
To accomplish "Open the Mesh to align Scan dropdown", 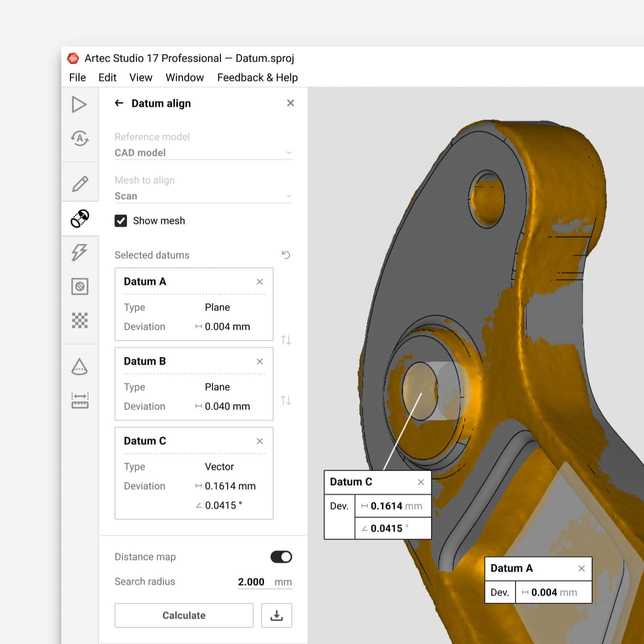I will coord(203,196).
